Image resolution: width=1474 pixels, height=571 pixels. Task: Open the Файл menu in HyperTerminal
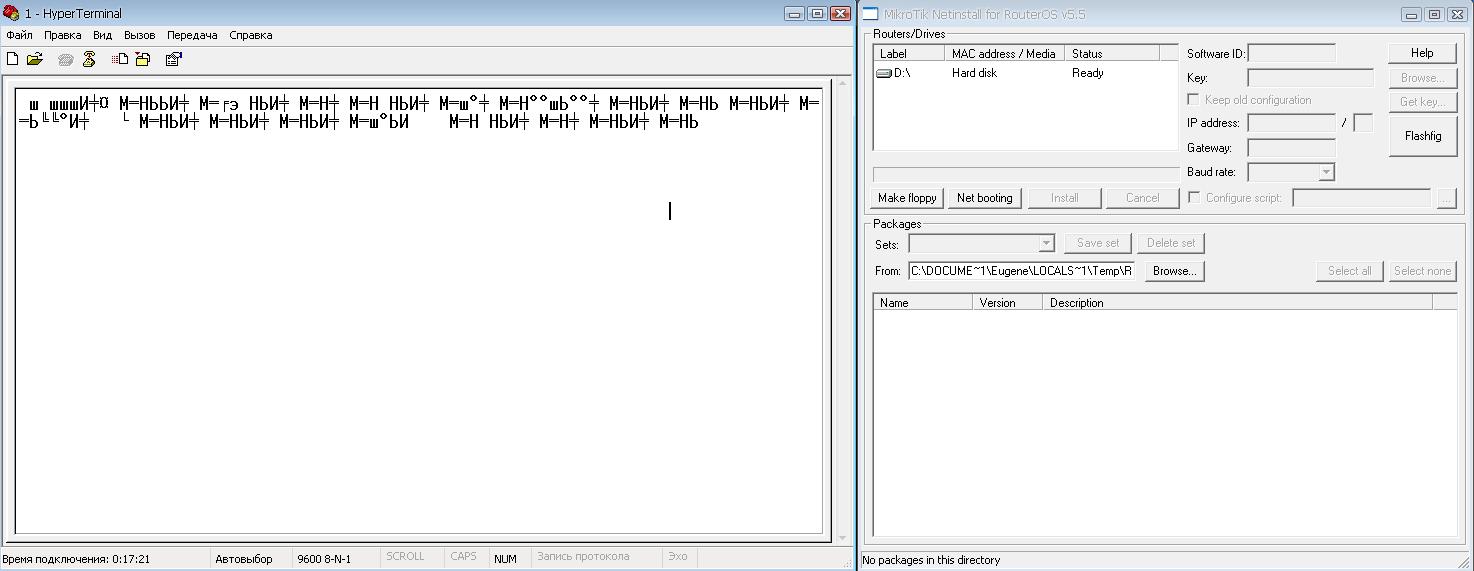click(x=19, y=35)
